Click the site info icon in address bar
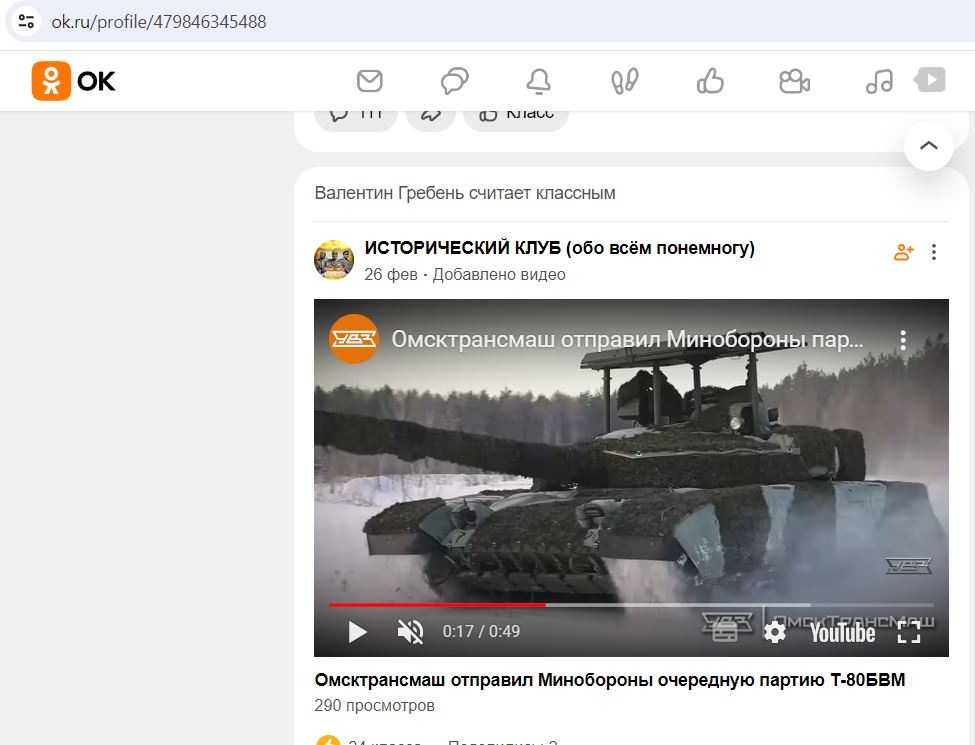Viewport: 975px width, 745px height. click(x=26, y=22)
